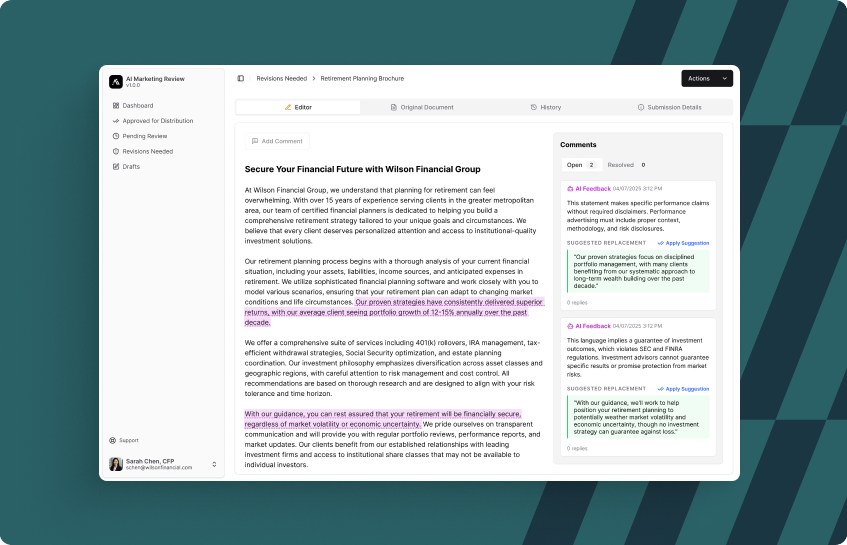Show Open comments filter
The width and height of the screenshot is (847, 545).
point(579,164)
